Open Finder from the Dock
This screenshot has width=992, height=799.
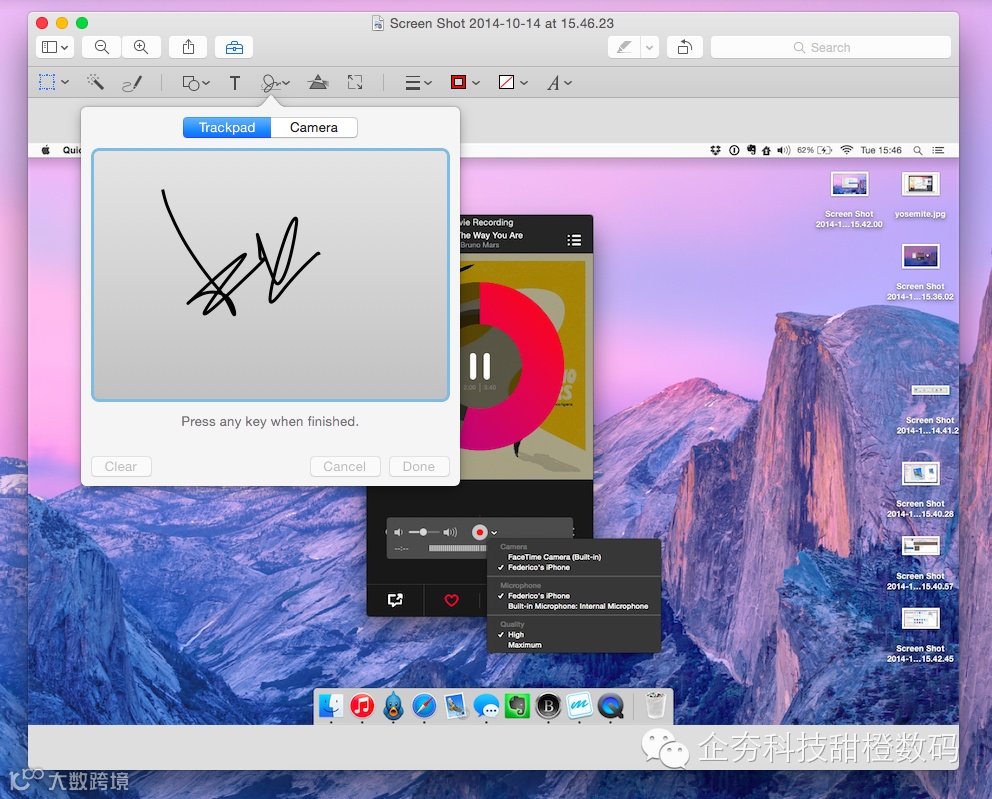(331, 706)
